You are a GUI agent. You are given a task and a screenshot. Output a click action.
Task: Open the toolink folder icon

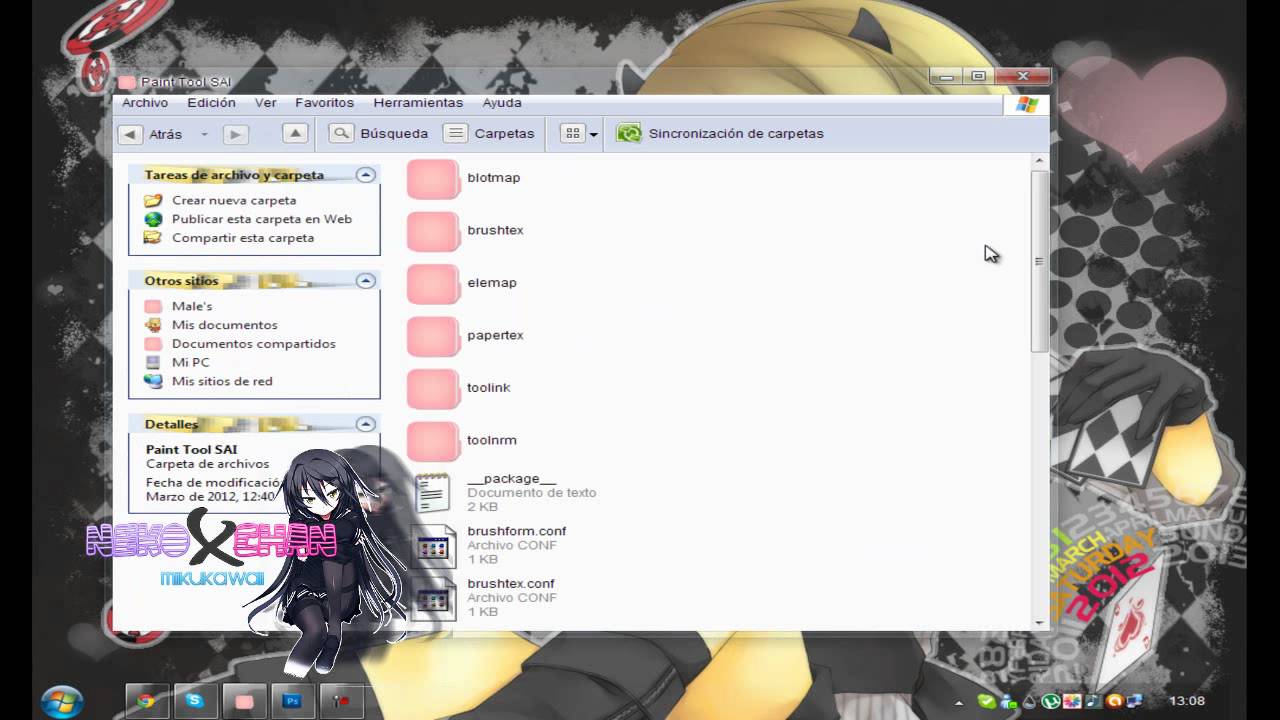coord(433,389)
